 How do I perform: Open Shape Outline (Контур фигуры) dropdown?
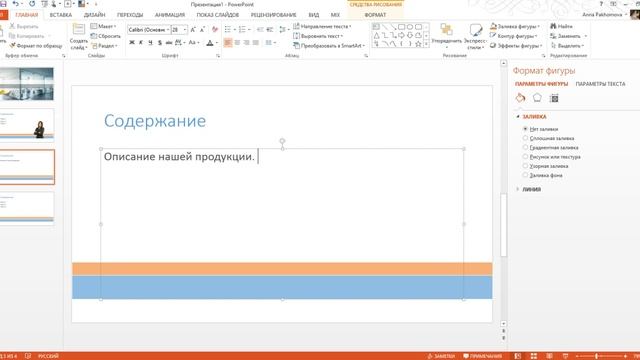pyautogui.click(x=514, y=36)
